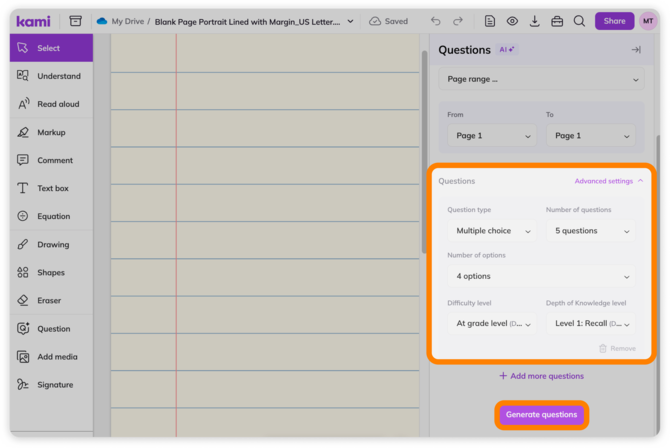Click the My Drive breadcrumb
Screen dimensions: 670x448
127,21
